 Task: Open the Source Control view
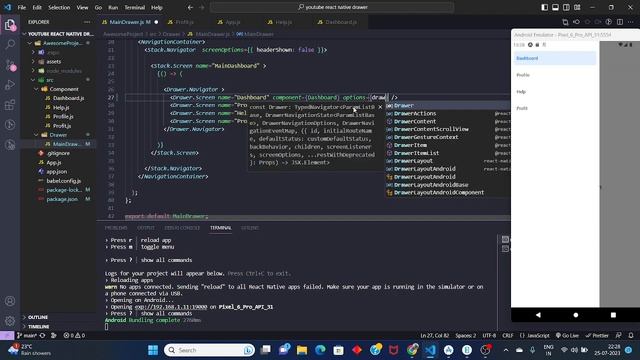click(10, 64)
